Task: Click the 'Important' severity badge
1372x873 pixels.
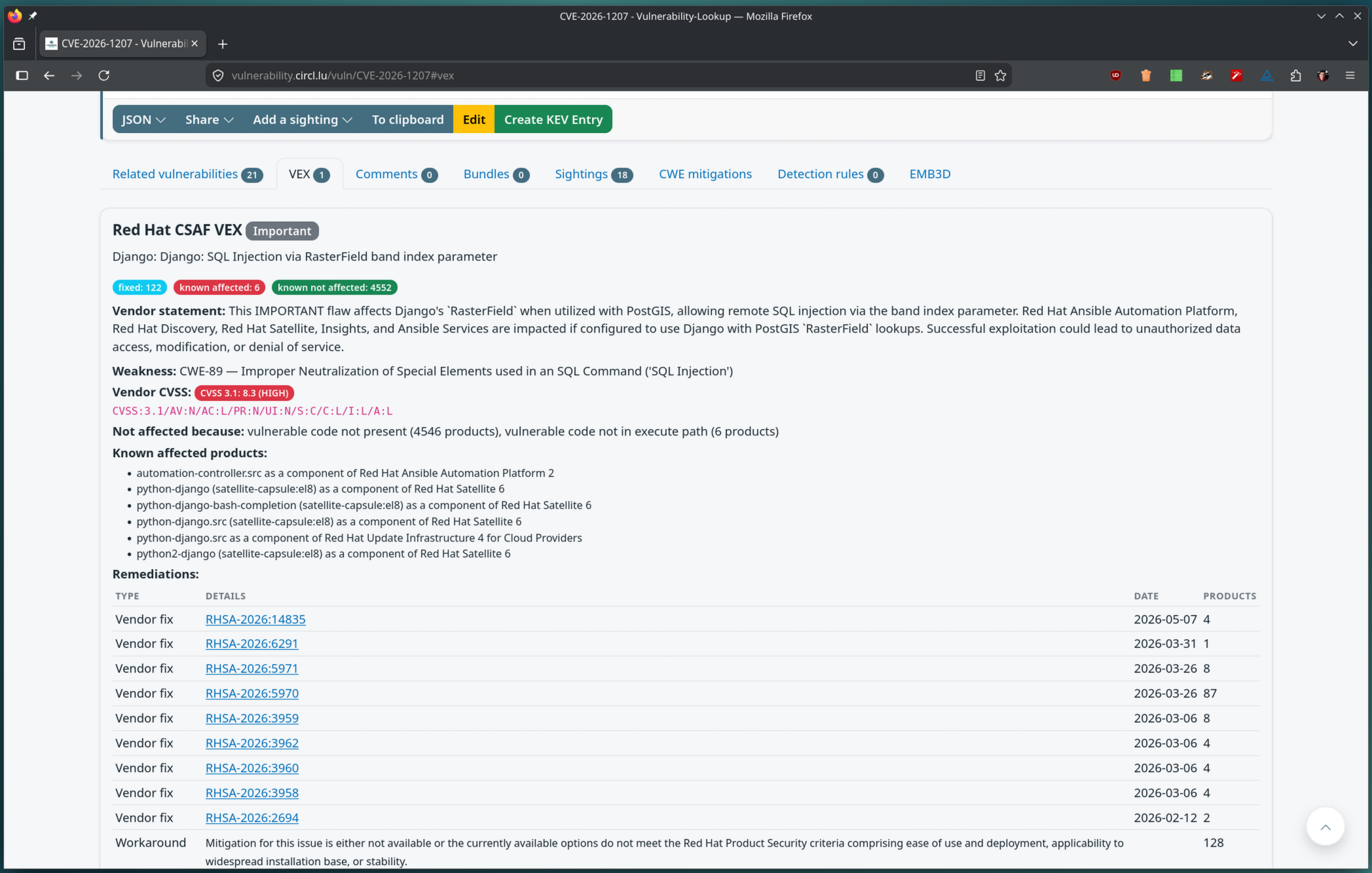Action: (x=282, y=231)
